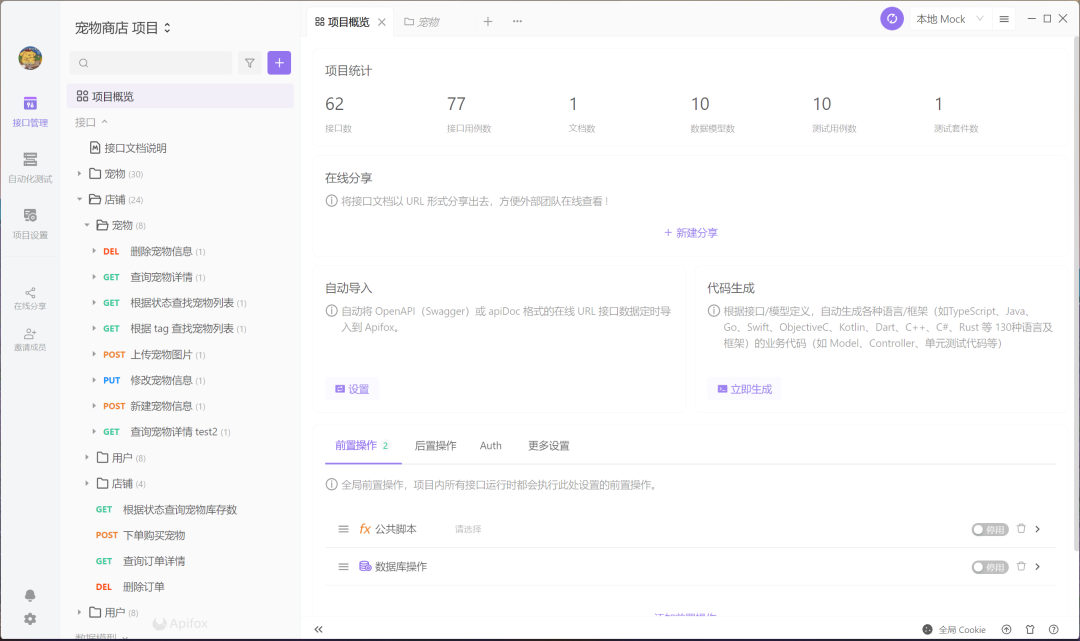The width and height of the screenshot is (1080, 641).
Task: Select the Auth tab
Action: 490,445
